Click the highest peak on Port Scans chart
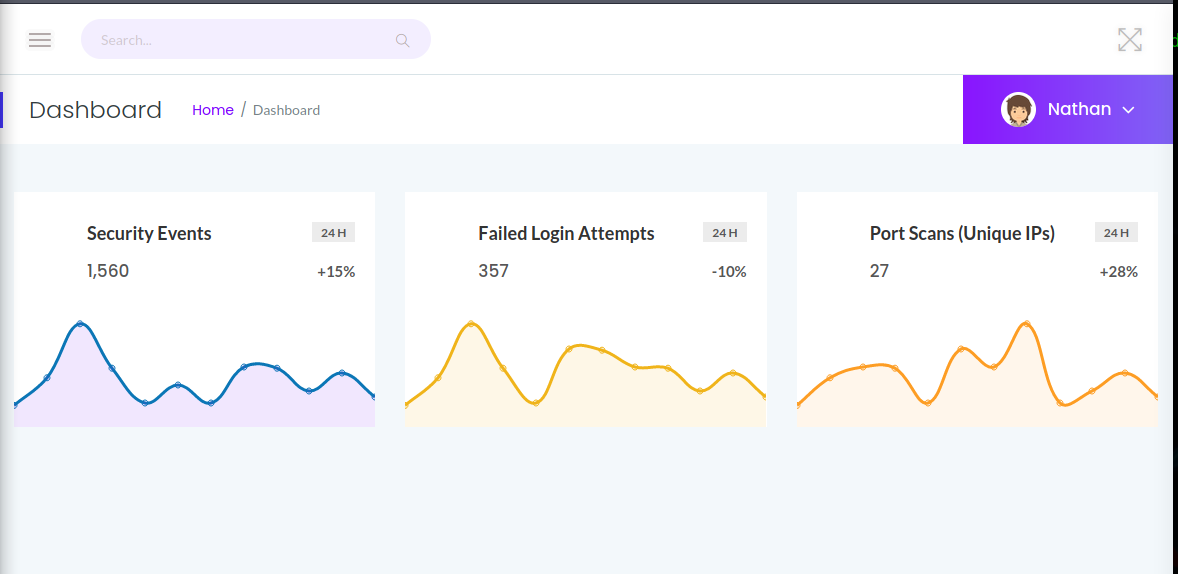This screenshot has height=574, width=1178. tap(1026, 323)
